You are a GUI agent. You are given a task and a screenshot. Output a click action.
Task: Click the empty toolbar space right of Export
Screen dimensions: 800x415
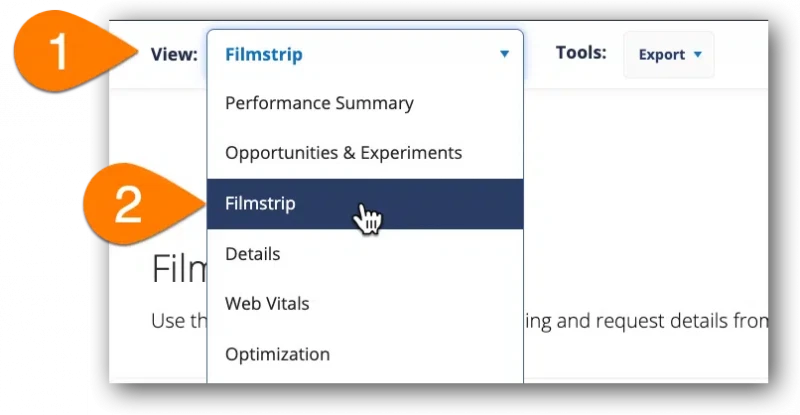pos(741,55)
